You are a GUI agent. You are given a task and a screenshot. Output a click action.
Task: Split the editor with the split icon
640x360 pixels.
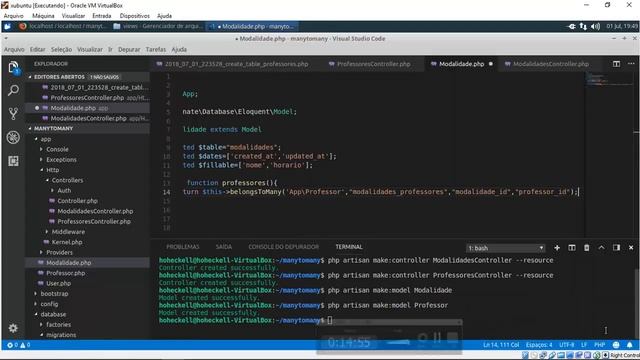pyautogui.click(x=616, y=64)
